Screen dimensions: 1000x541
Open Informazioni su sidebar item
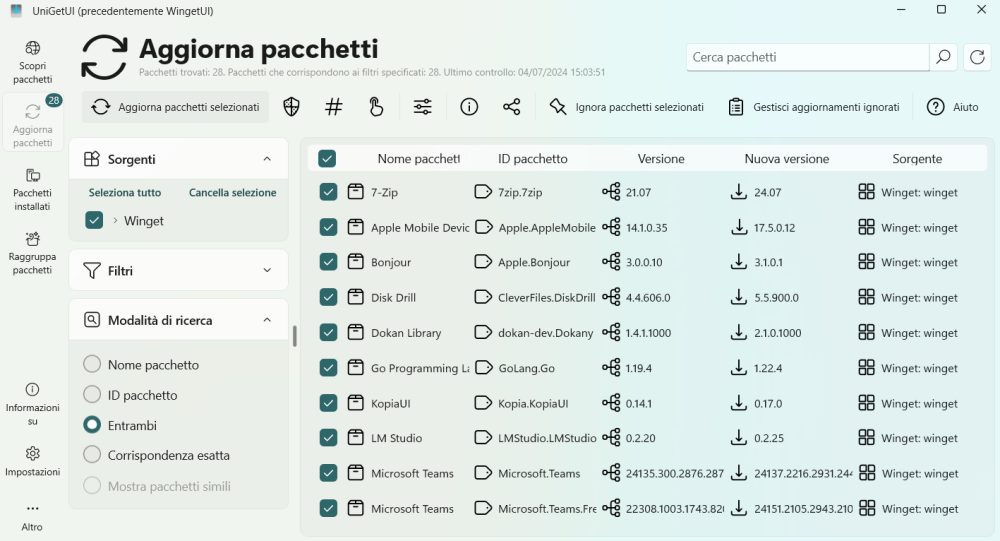click(x=33, y=404)
